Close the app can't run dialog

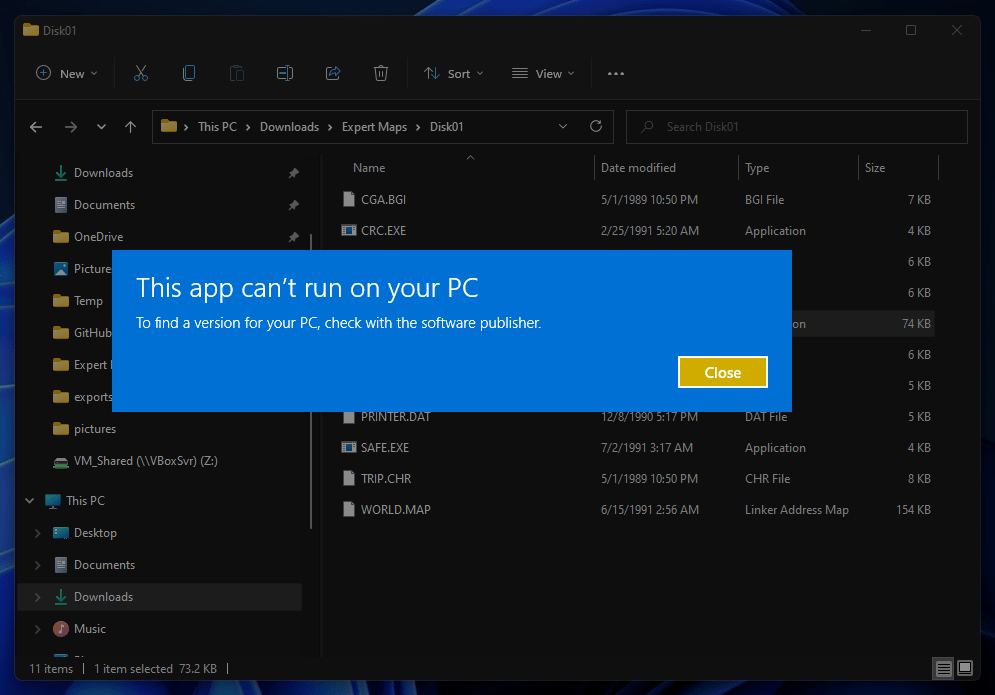click(722, 372)
